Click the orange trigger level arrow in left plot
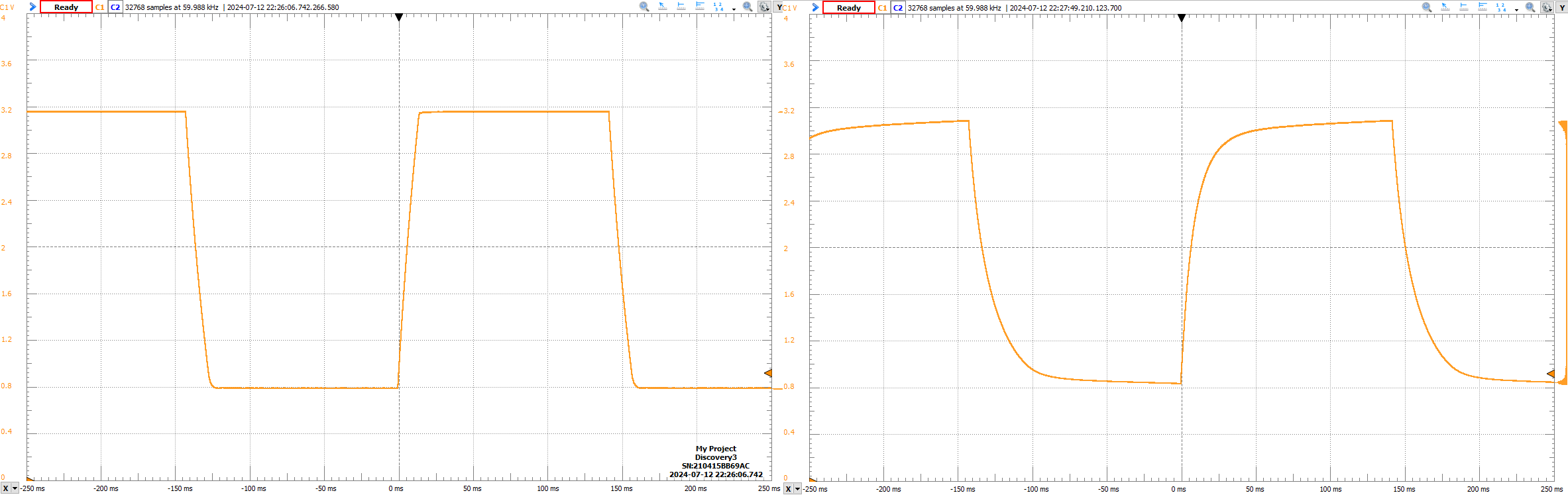This screenshot has width=1568, height=495. click(x=768, y=373)
